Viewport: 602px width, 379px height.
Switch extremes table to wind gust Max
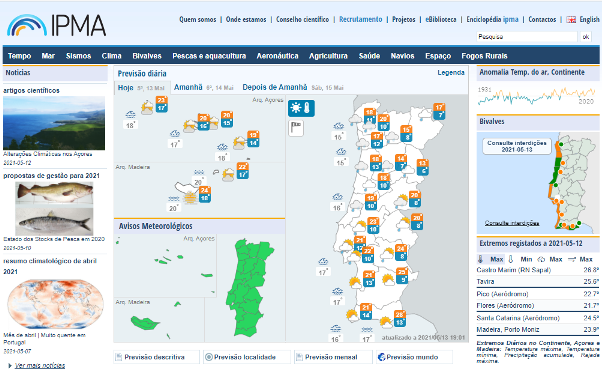580,259
